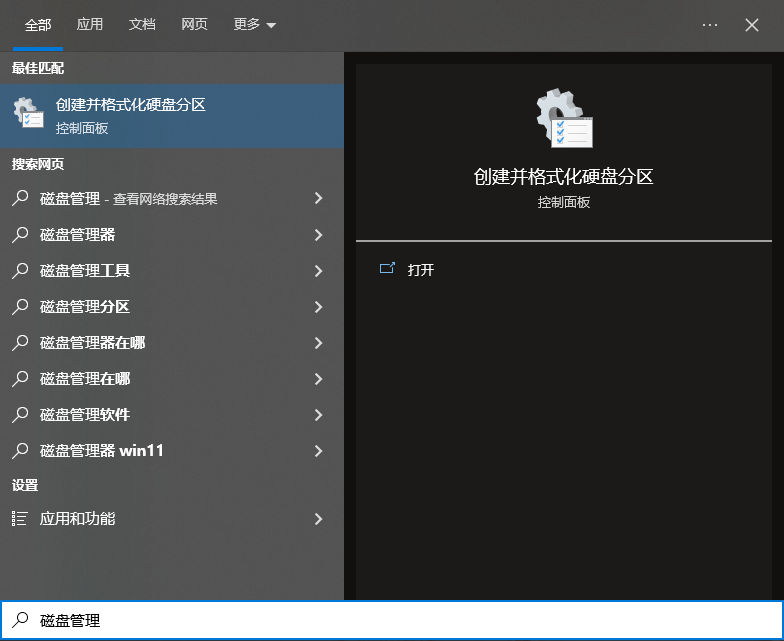This screenshot has width=784, height=641.
Task: Click search icon beside 磁盘管理器 win11
Action: [20, 450]
